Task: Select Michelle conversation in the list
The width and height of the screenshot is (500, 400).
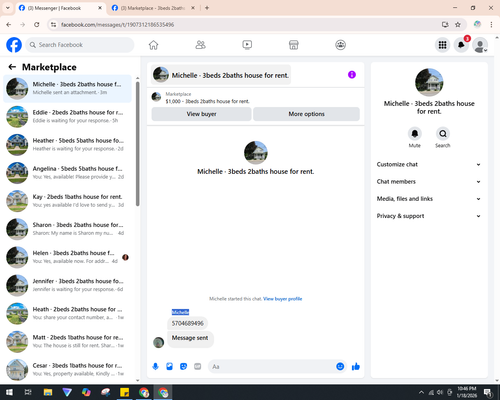Action: pyautogui.click(x=68, y=88)
